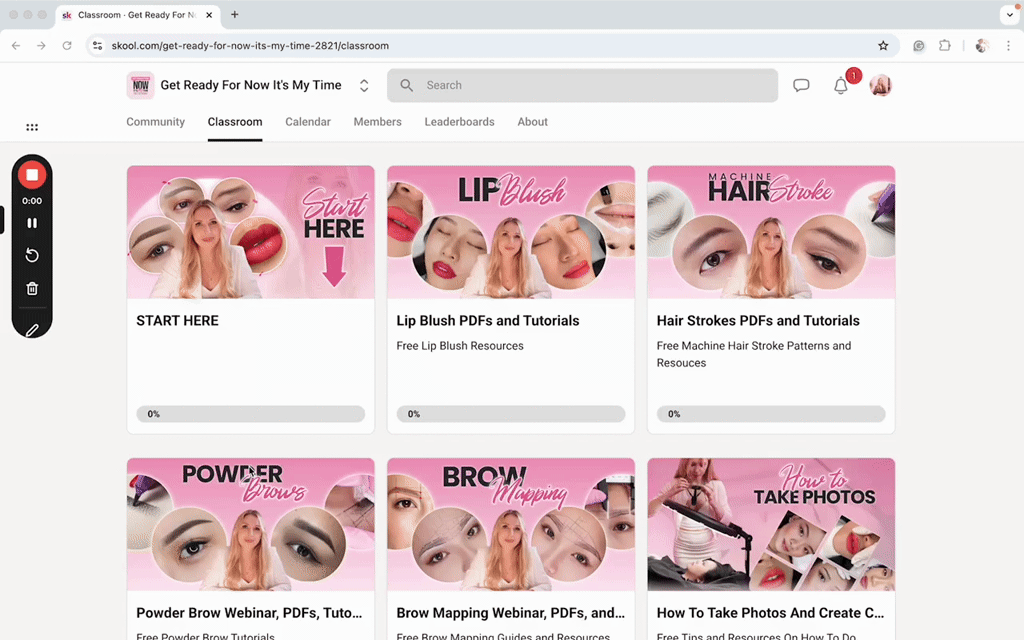
Task: Open the About tab
Action: pos(532,122)
